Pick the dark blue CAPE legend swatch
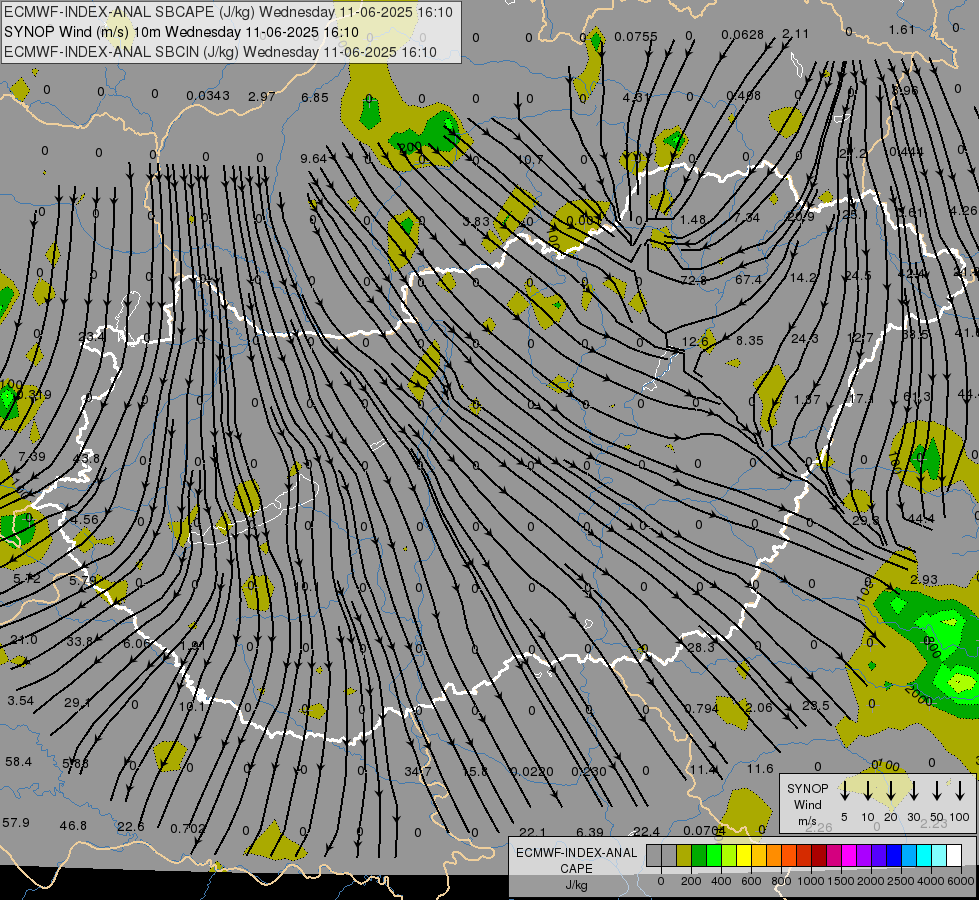 tap(894, 856)
